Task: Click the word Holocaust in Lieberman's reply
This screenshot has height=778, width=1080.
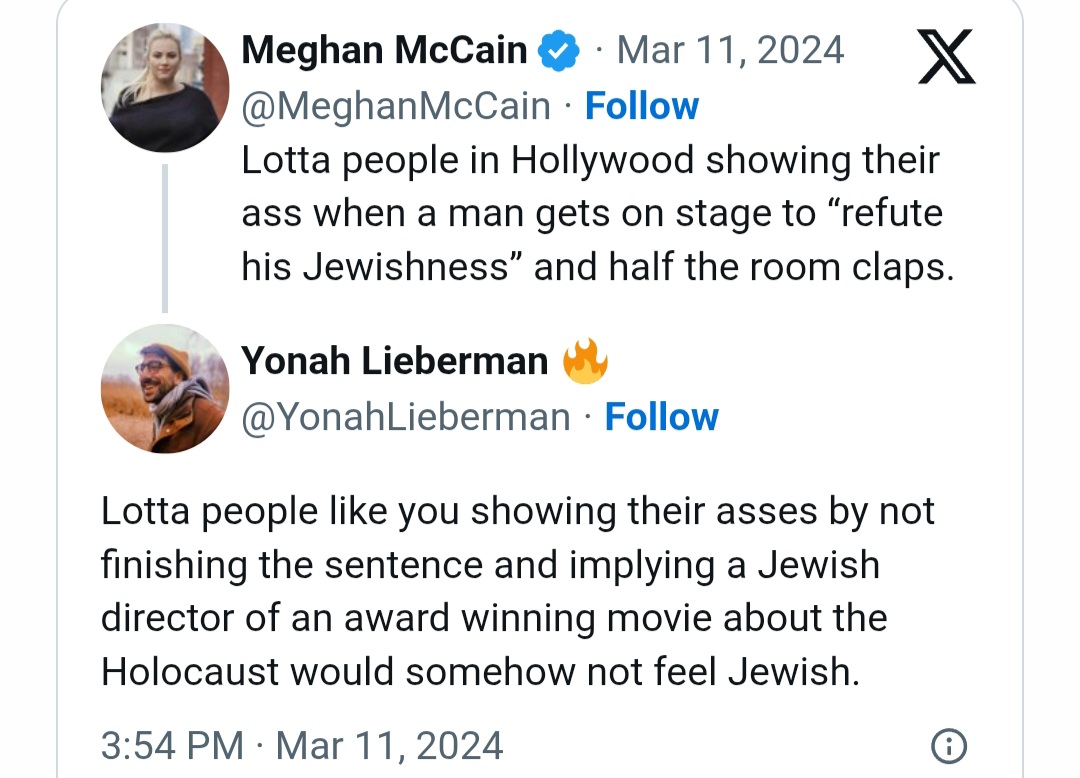Action: click(x=189, y=671)
